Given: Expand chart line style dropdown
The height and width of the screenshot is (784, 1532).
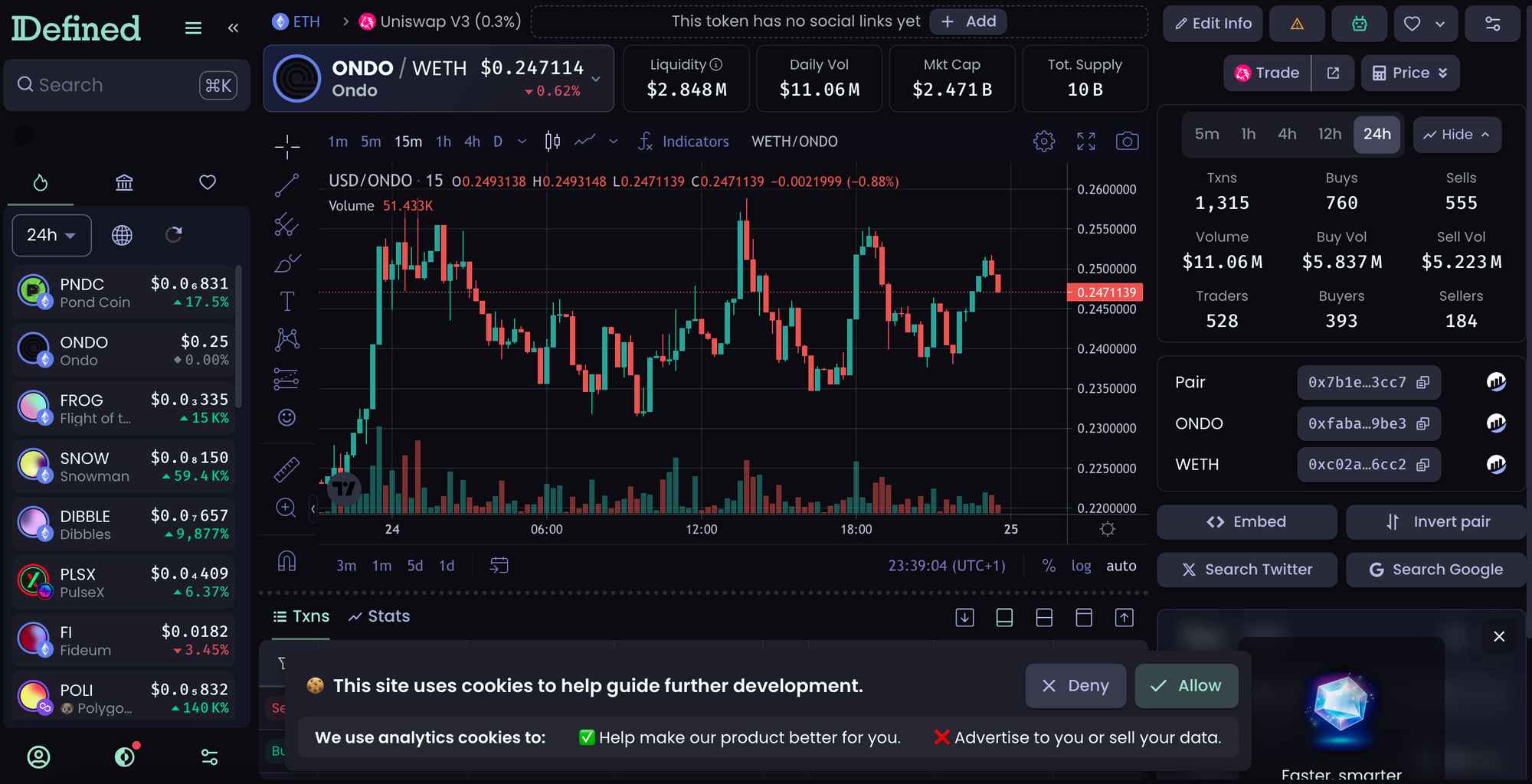Looking at the screenshot, I should click(x=614, y=142).
